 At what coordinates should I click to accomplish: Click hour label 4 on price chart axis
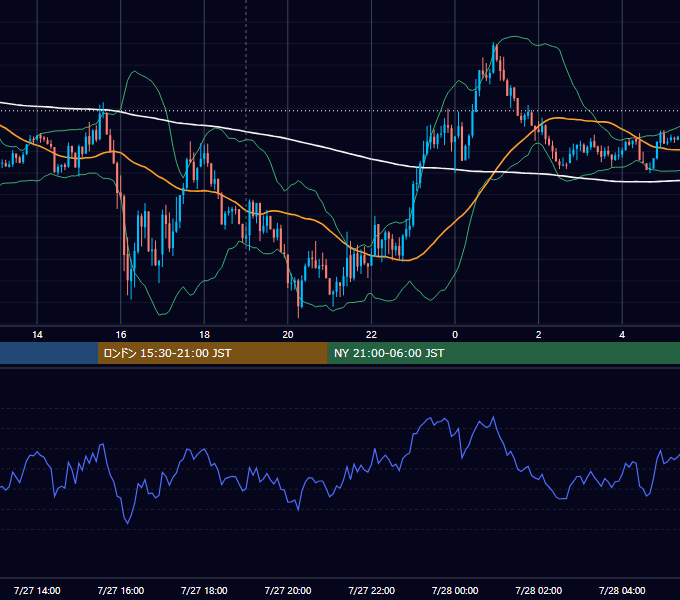pos(622,335)
